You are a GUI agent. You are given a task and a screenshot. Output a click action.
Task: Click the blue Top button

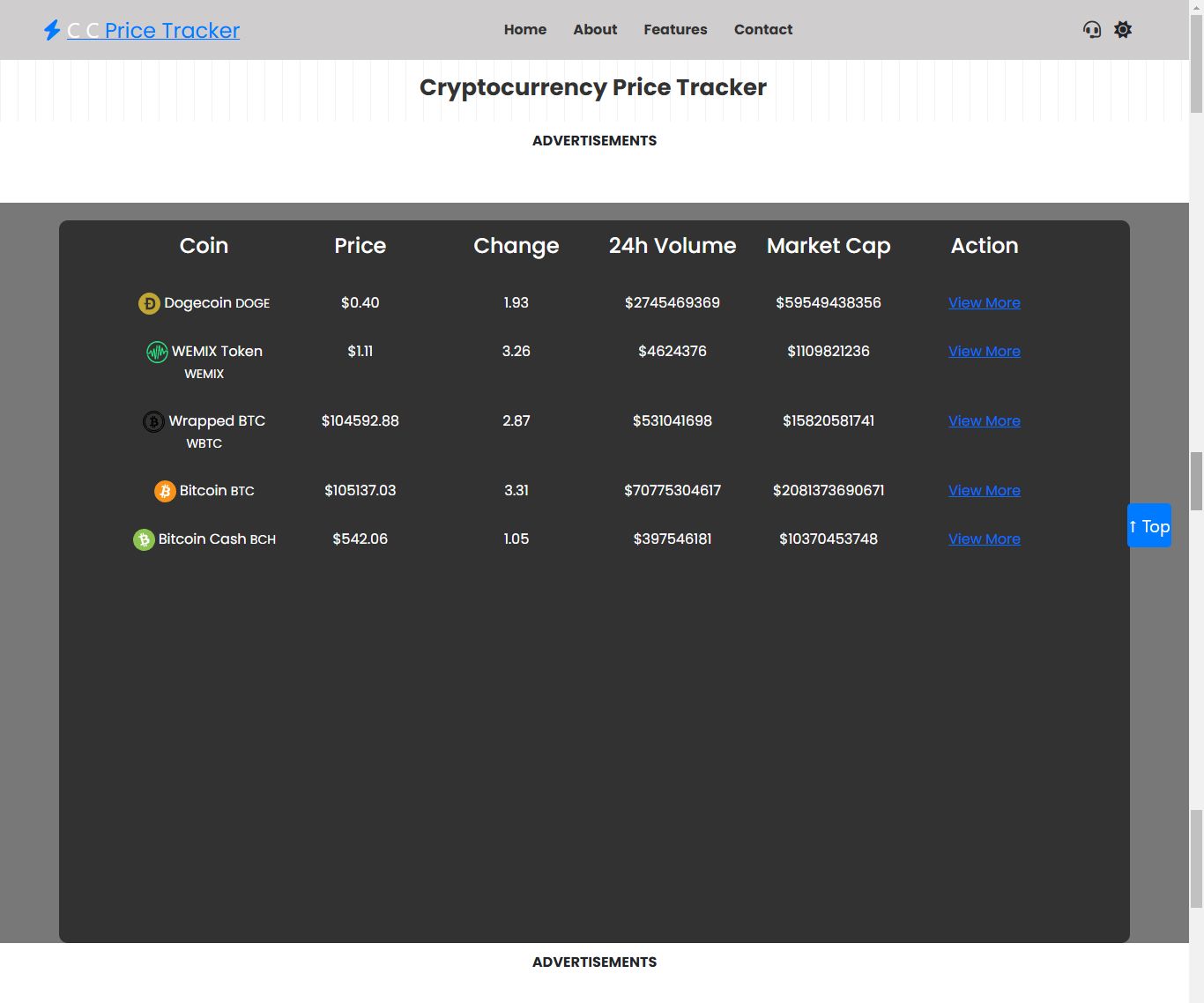click(x=1149, y=525)
